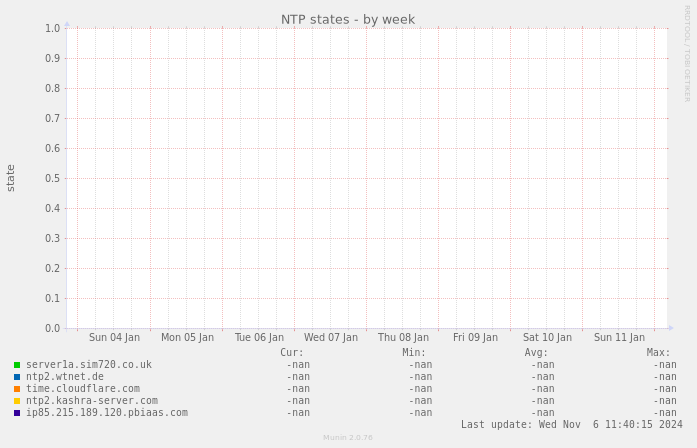Screen dimensions: 697x448
Task: Click the Avg value for time.cloudflare.com
Action: (x=542, y=389)
